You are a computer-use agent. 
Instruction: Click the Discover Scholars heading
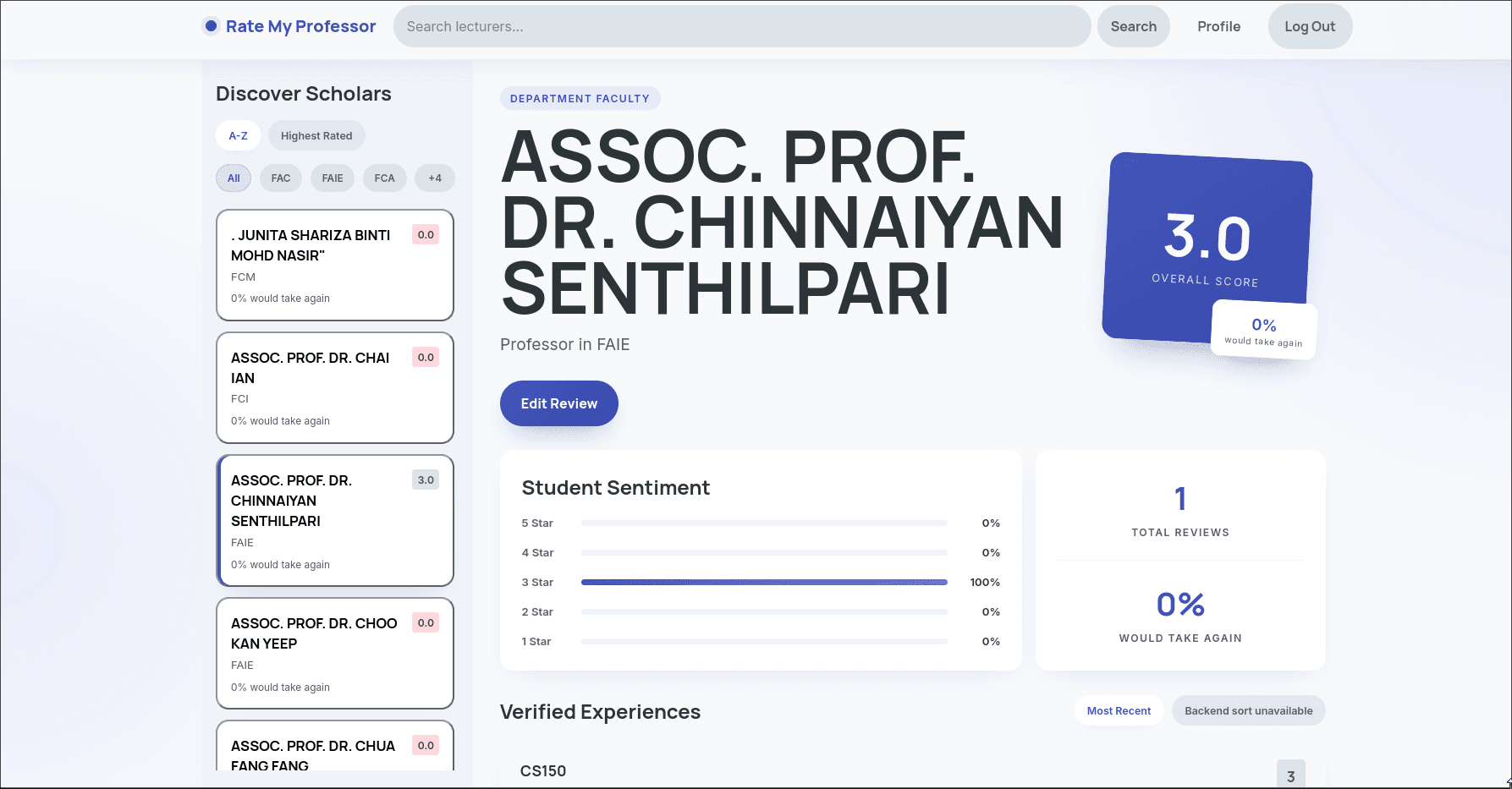point(304,93)
